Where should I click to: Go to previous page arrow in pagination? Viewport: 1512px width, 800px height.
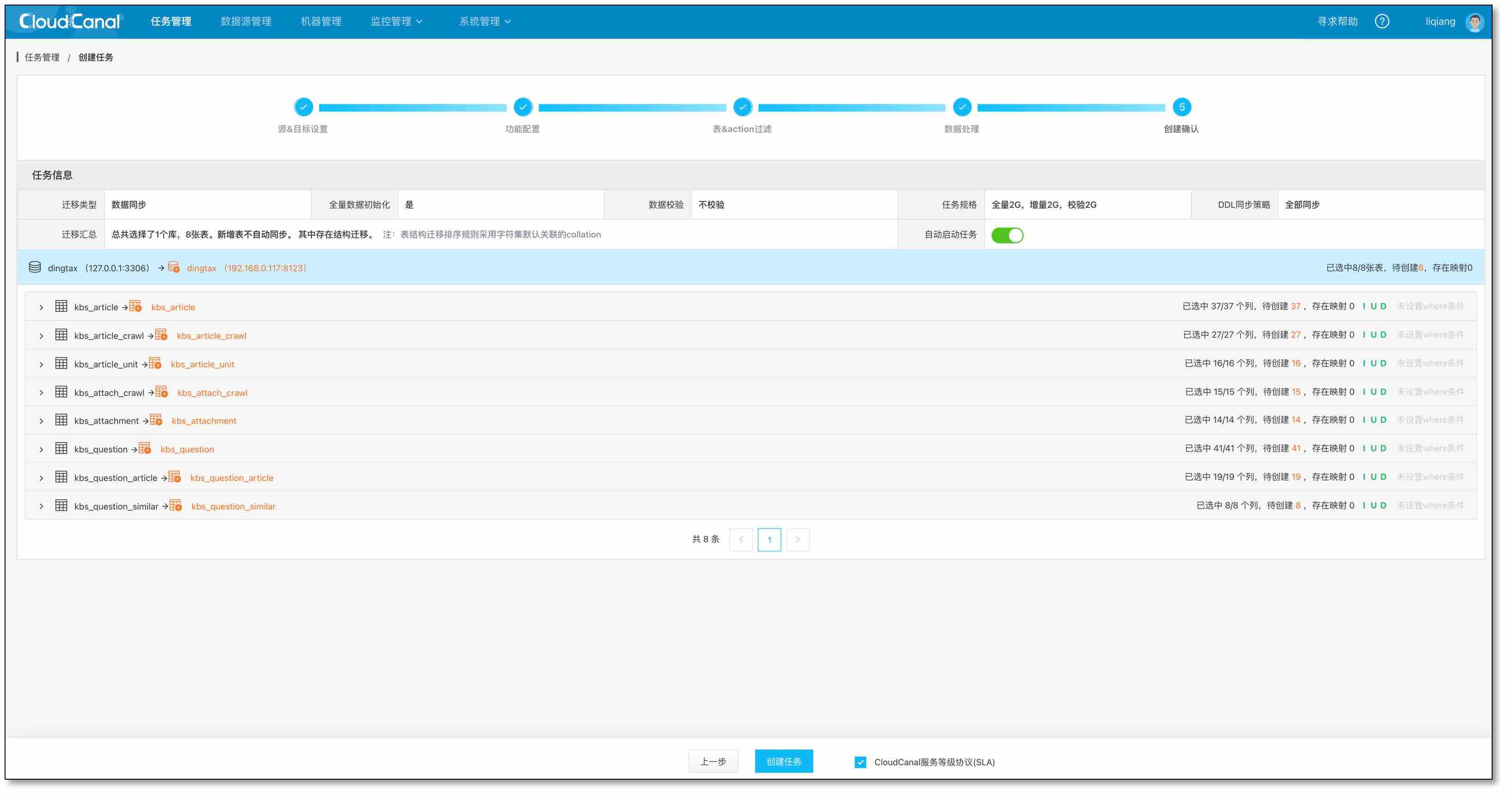tap(741, 540)
